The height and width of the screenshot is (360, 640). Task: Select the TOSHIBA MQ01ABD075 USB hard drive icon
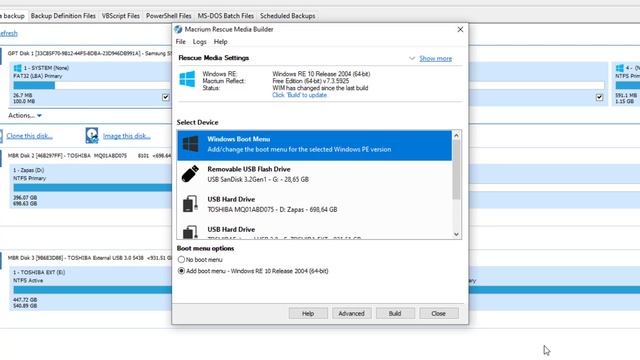190,204
